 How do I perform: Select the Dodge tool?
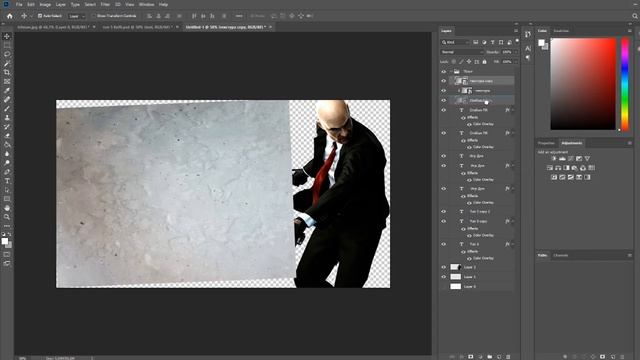click(x=7, y=162)
